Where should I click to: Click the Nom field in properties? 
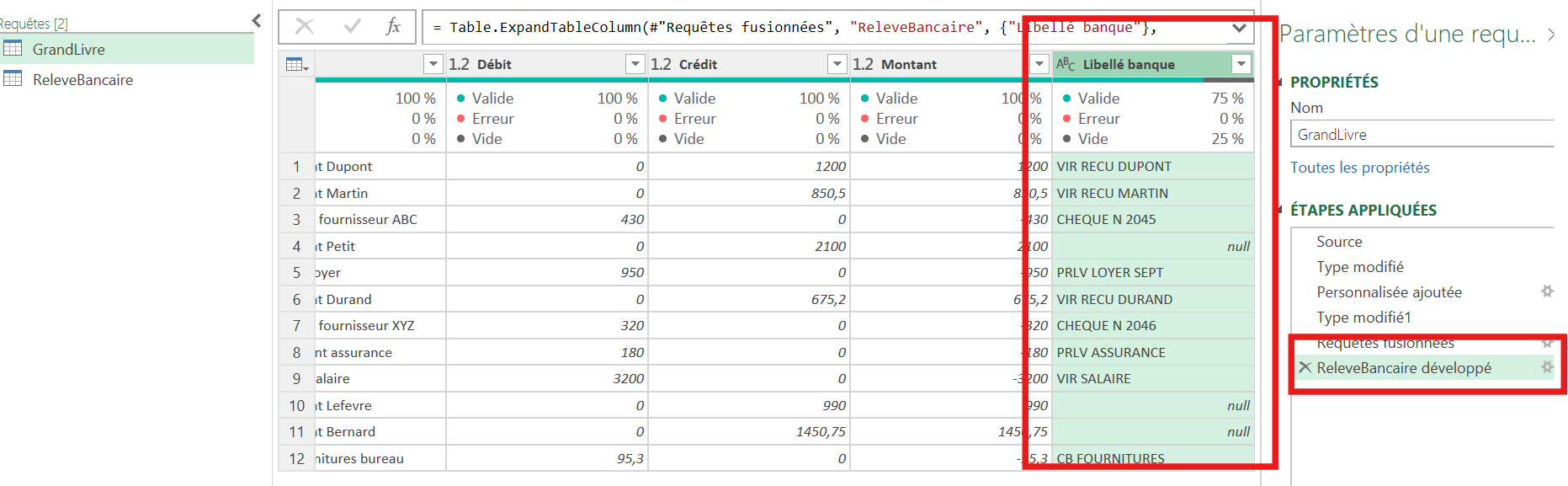tap(1422, 134)
